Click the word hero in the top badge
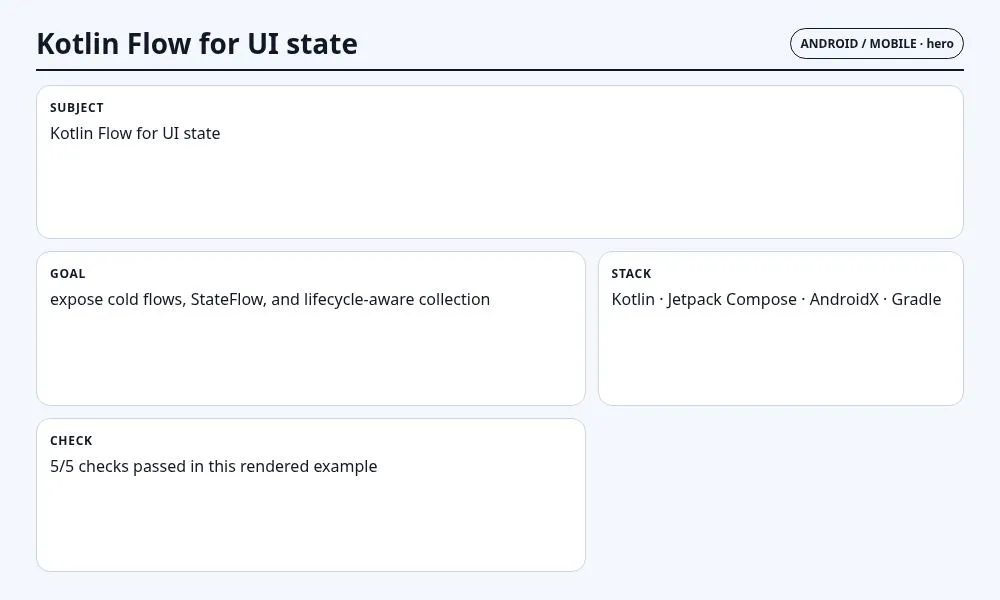Screen dimensions: 1000x600 [x=939, y=43]
